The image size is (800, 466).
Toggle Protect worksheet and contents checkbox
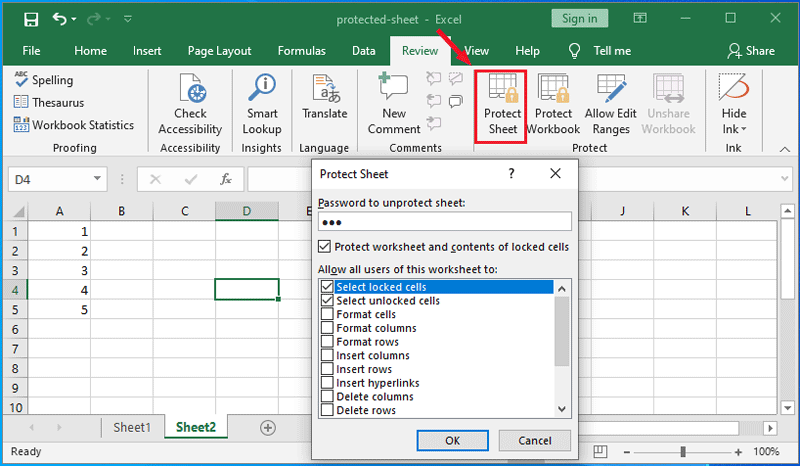[324, 247]
